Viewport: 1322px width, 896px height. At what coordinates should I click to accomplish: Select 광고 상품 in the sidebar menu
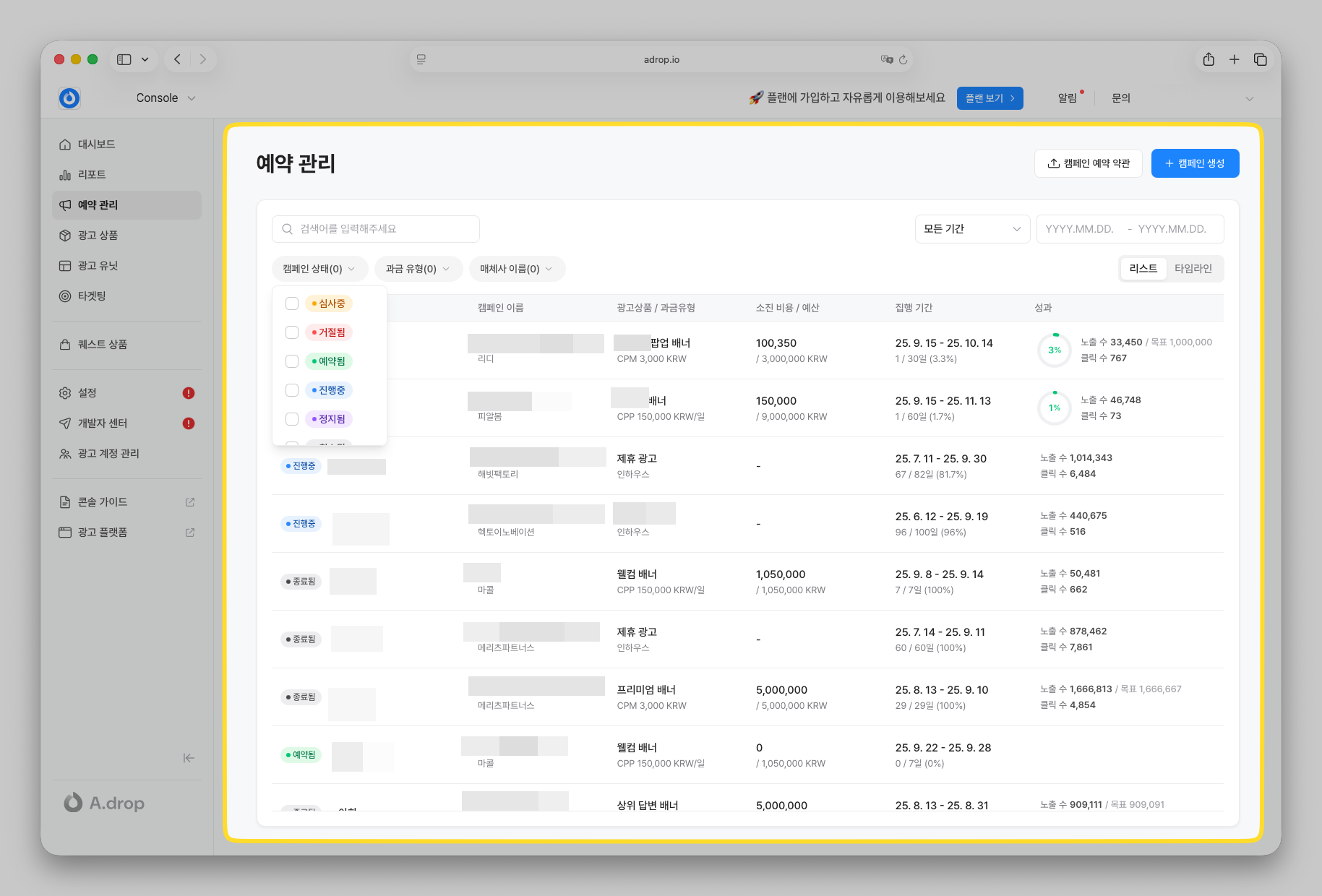point(98,236)
